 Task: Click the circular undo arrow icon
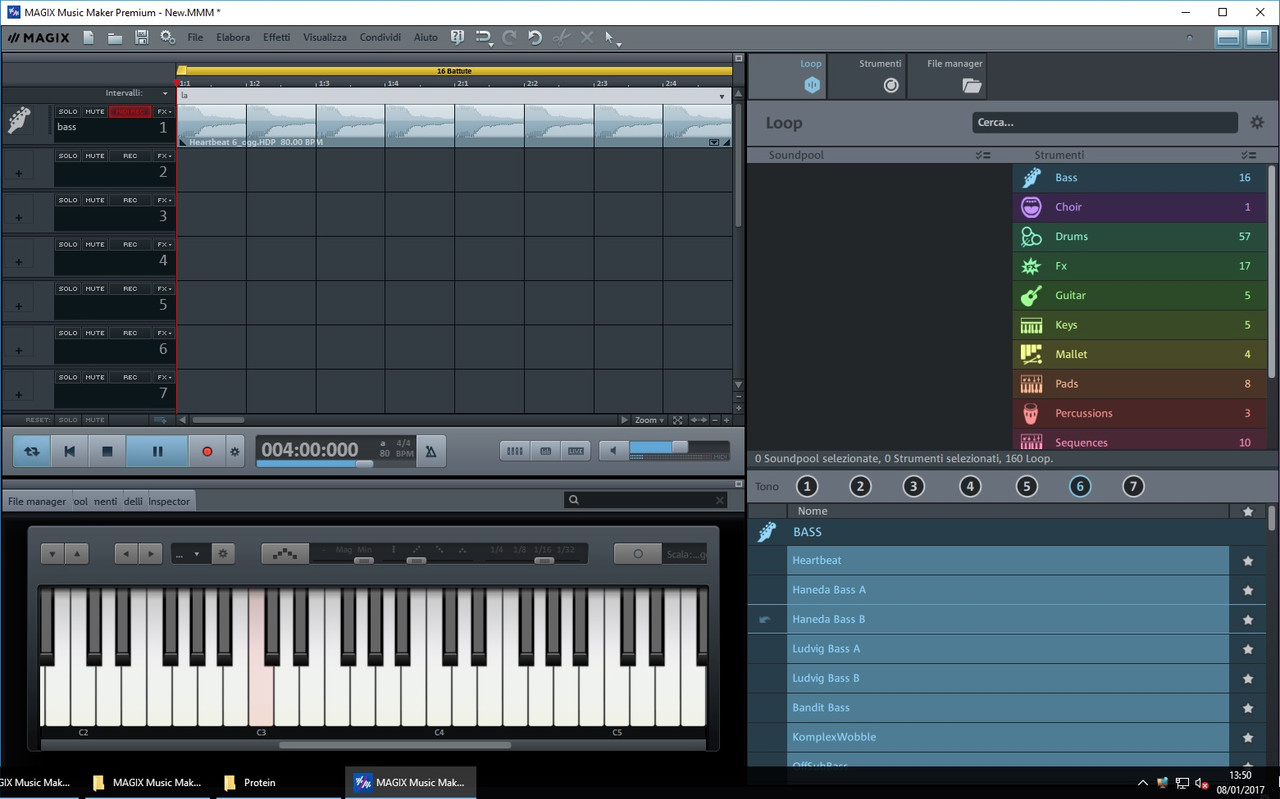click(x=535, y=37)
